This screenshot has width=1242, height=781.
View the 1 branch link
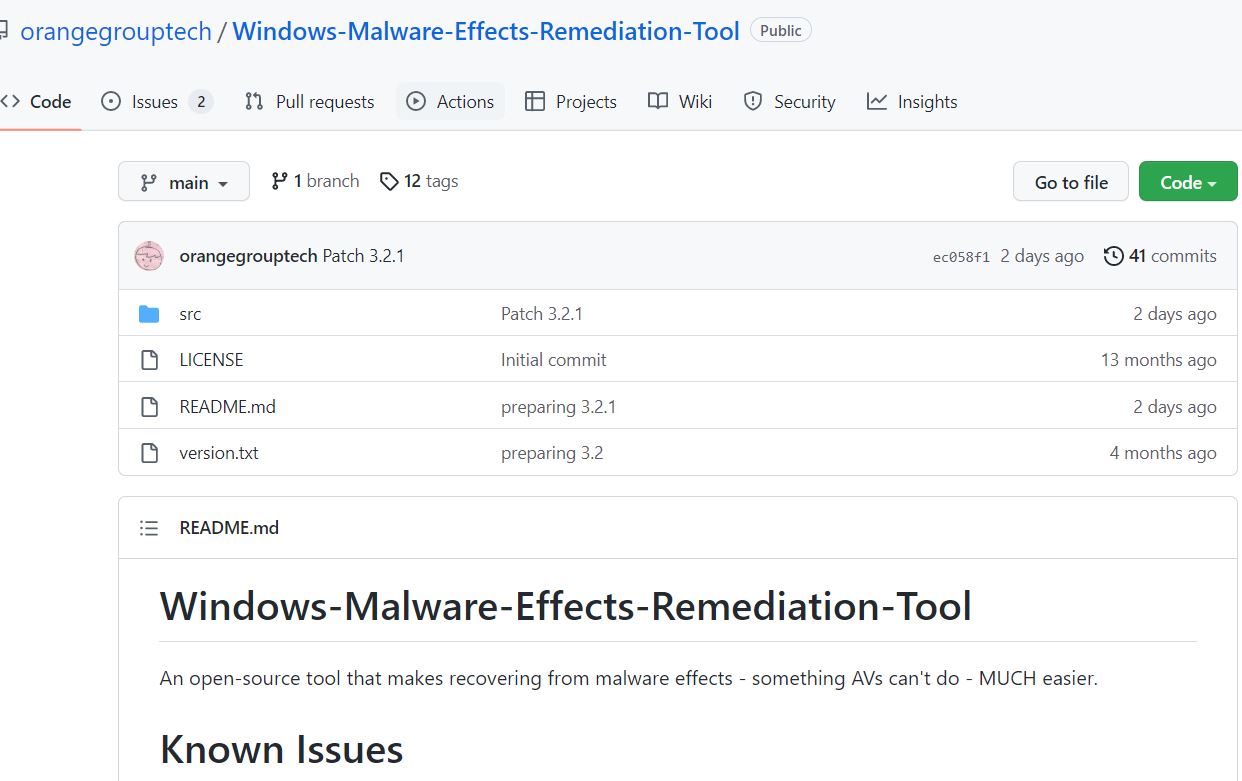(315, 181)
